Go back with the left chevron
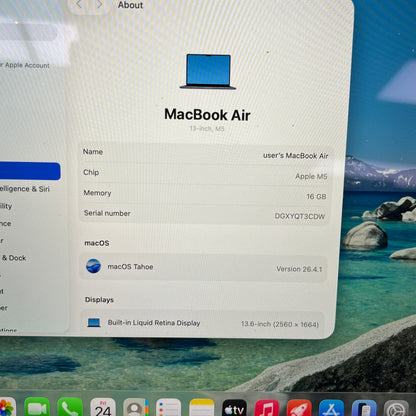 79,4
